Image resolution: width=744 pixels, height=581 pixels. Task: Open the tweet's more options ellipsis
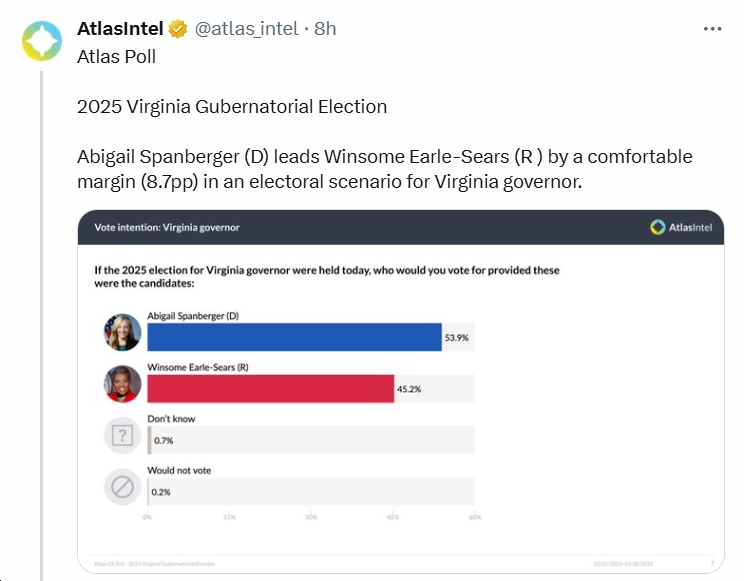[713, 29]
